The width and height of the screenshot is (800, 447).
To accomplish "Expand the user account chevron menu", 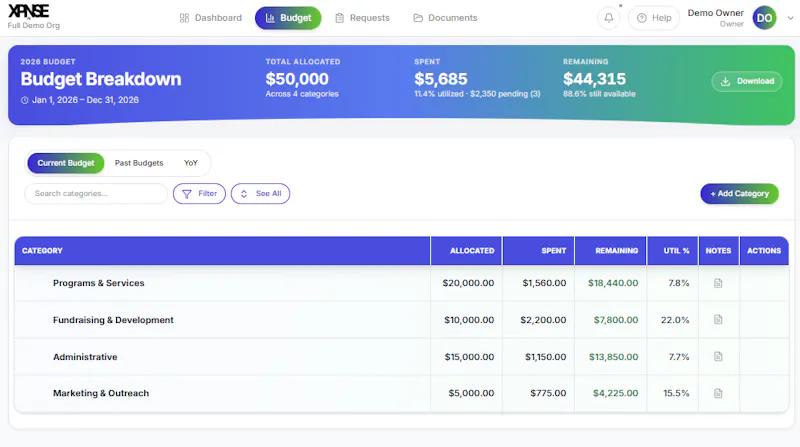I will [790, 18].
